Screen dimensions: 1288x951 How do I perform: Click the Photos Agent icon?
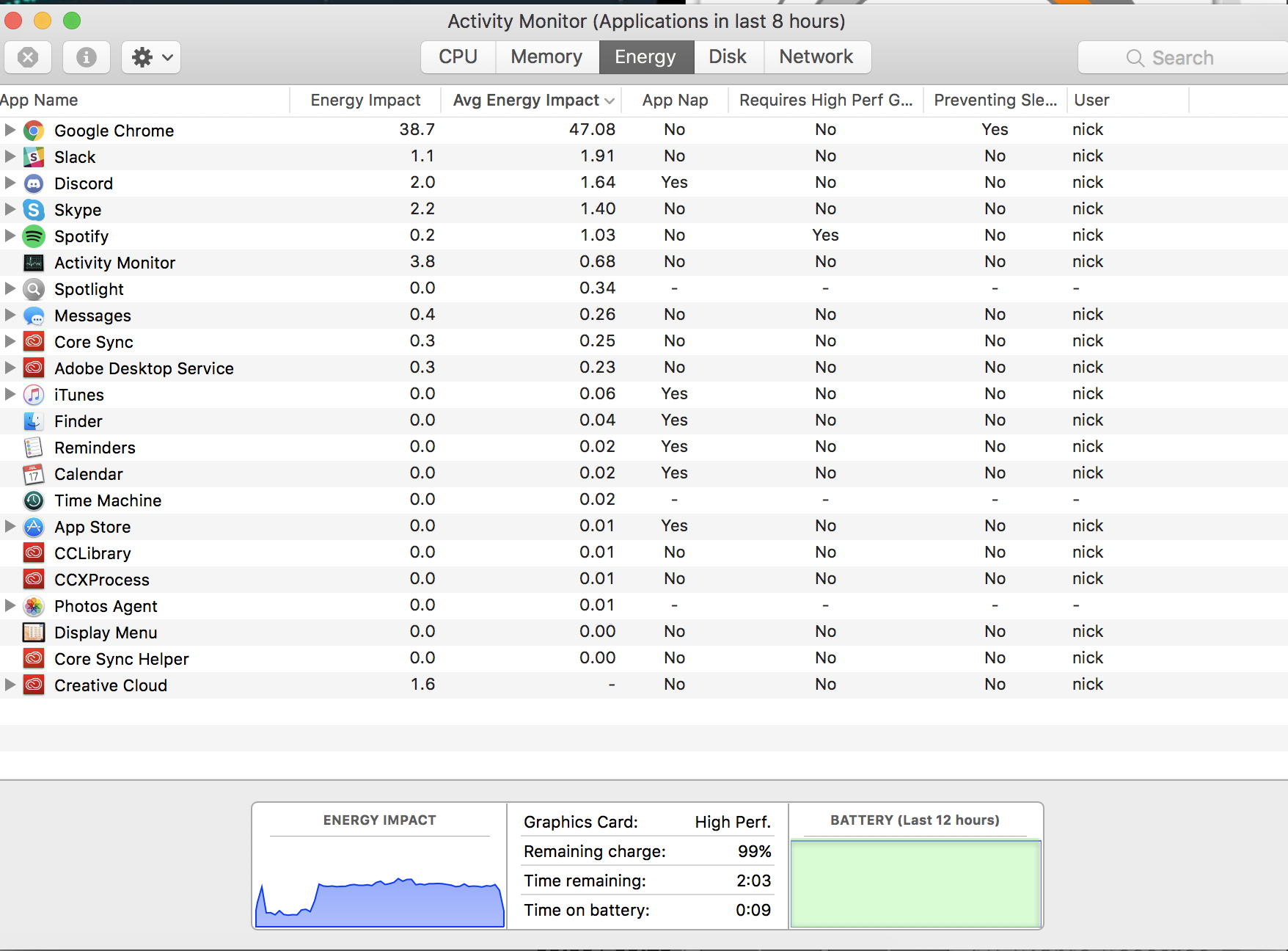tap(34, 606)
